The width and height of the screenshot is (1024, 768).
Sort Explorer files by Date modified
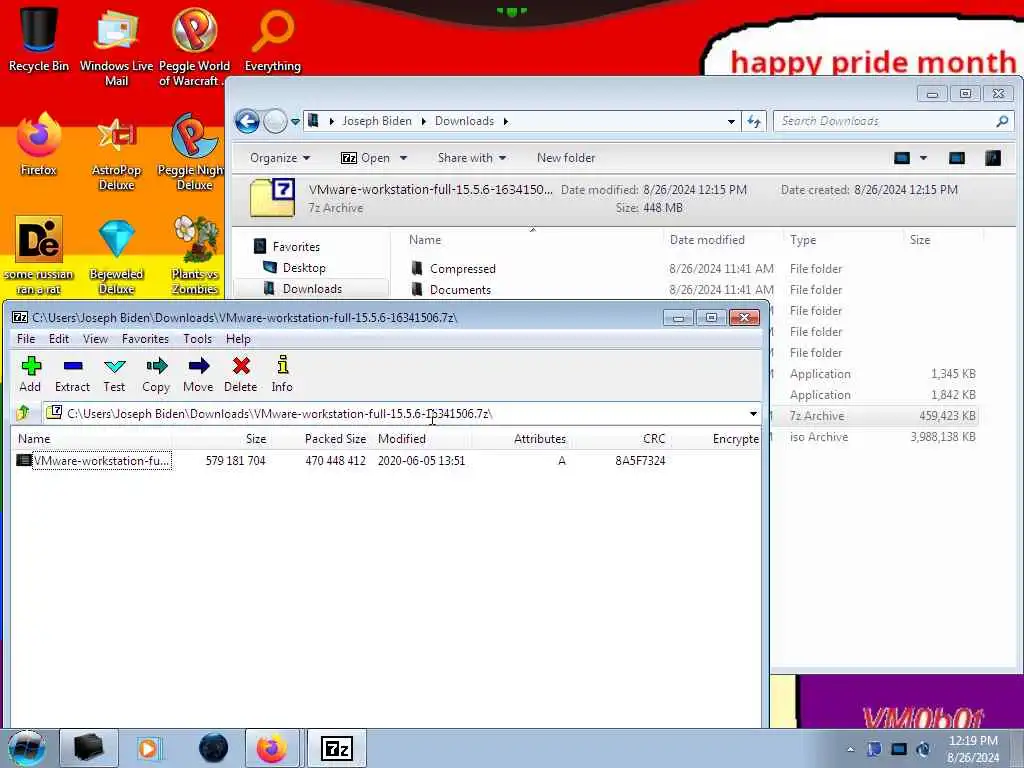pyautogui.click(x=722, y=240)
